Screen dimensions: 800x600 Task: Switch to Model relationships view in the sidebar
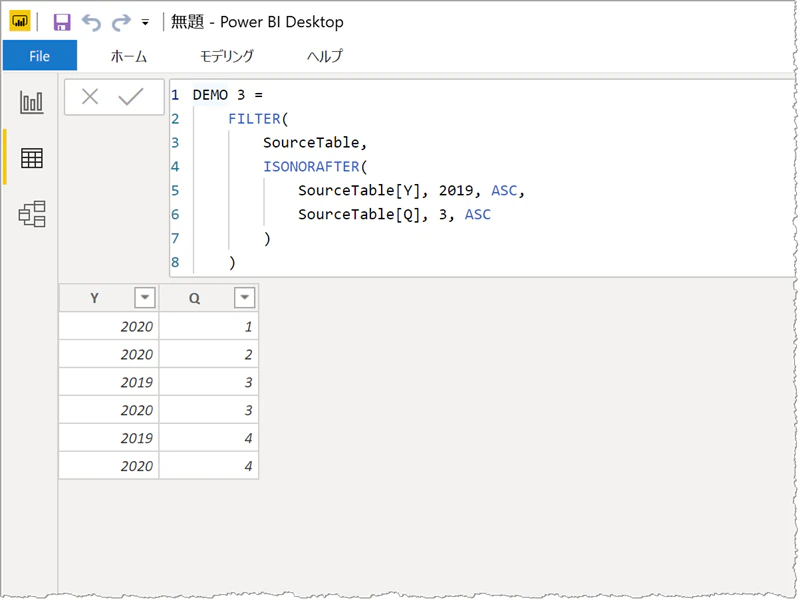[x=32, y=213]
